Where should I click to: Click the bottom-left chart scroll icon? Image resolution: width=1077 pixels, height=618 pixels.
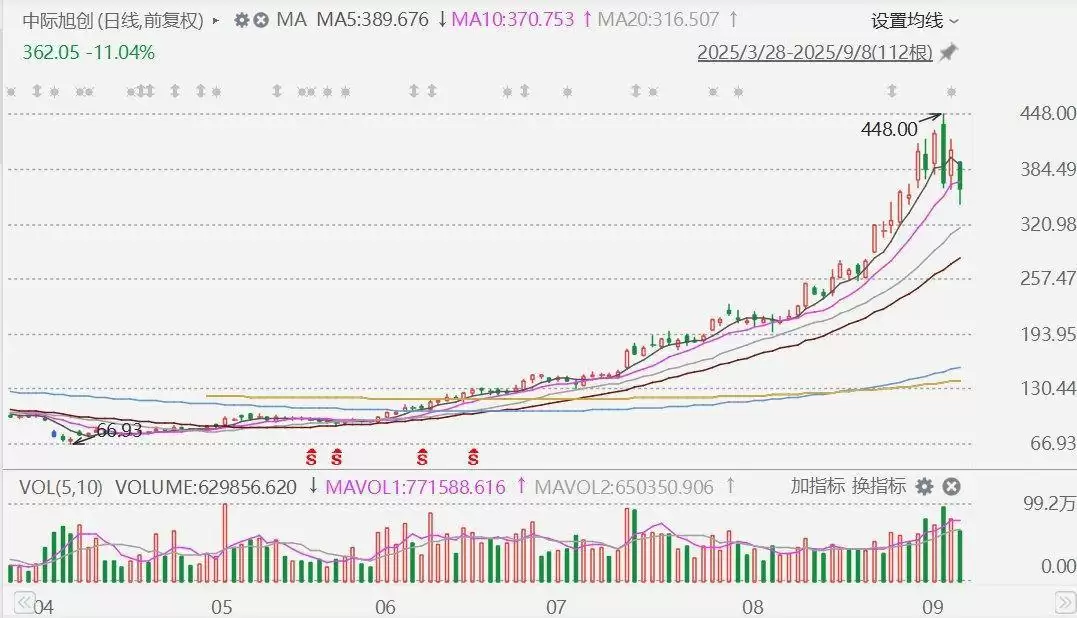22,602
